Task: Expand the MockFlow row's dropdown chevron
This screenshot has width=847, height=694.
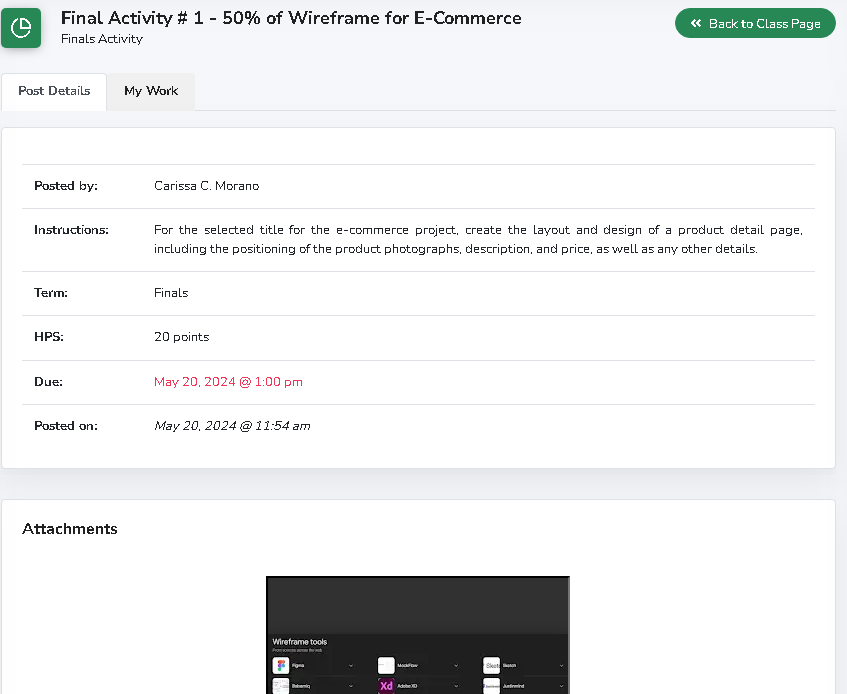Action: 456,666
